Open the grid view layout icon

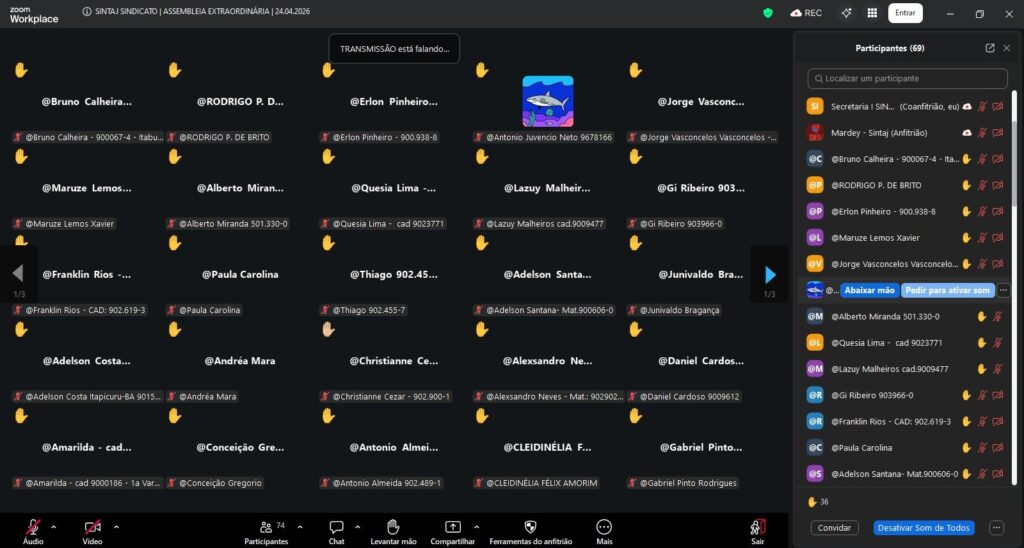point(872,13)
